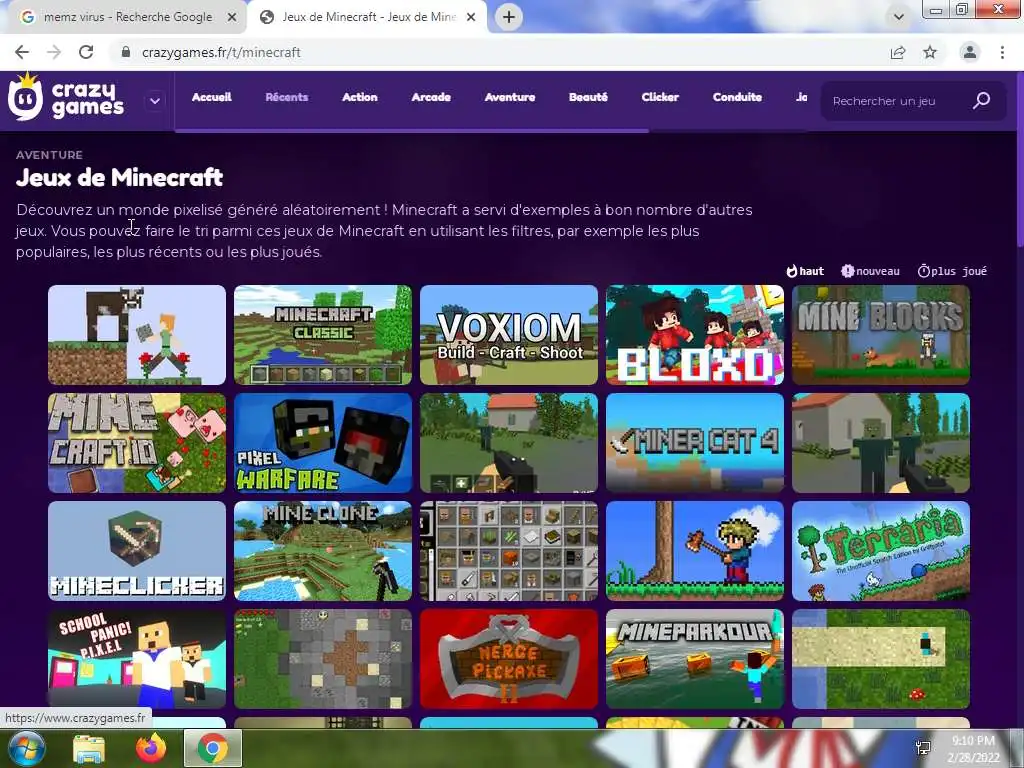This screenshot has width=1024, height=768.
Task: Open the Miner Cat 4 game thumbnail
Action: (695, 443)
